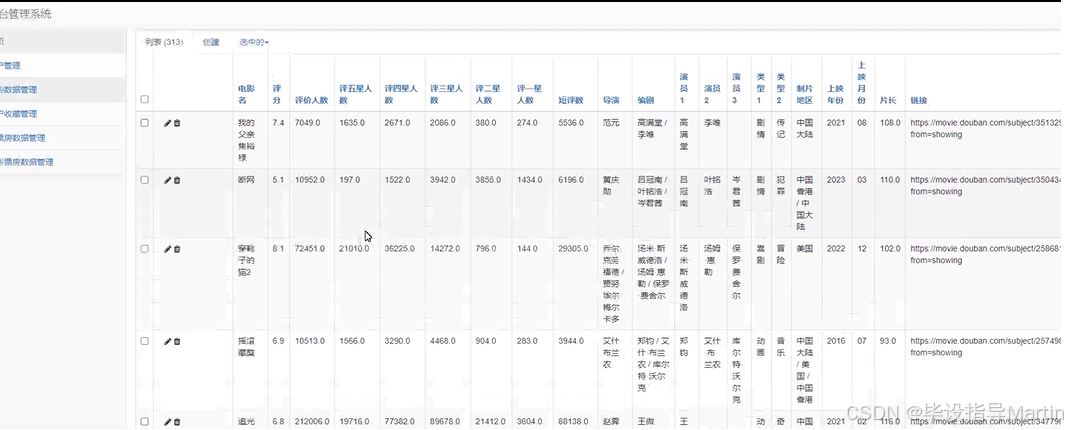1068x430 pixels.
Task: Sort by the 上映年份 column header
Action: [835, 94]
